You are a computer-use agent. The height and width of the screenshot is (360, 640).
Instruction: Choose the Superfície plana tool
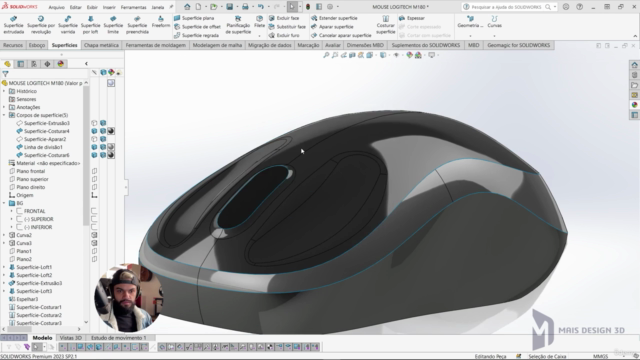click(x=194, y=18)
